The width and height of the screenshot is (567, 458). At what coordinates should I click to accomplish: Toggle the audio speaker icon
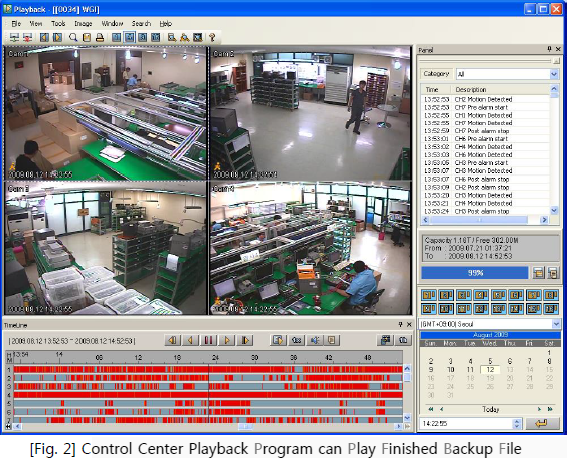(x=315, y=340)
